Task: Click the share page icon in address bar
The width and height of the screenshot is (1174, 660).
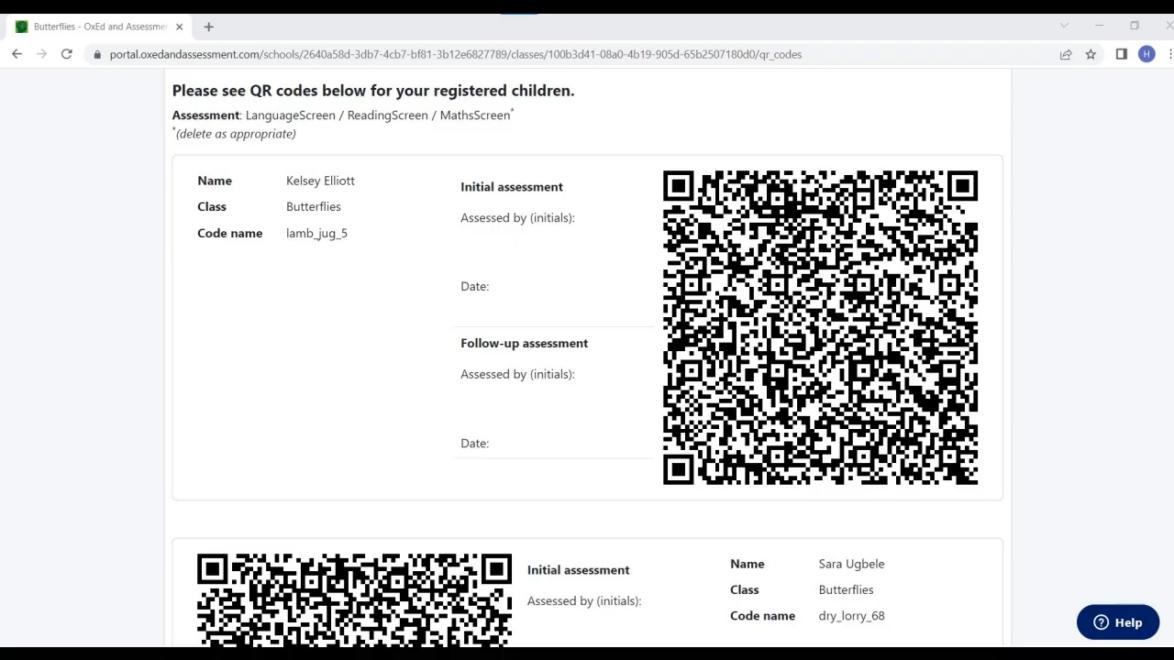Action: (1066, 54)
